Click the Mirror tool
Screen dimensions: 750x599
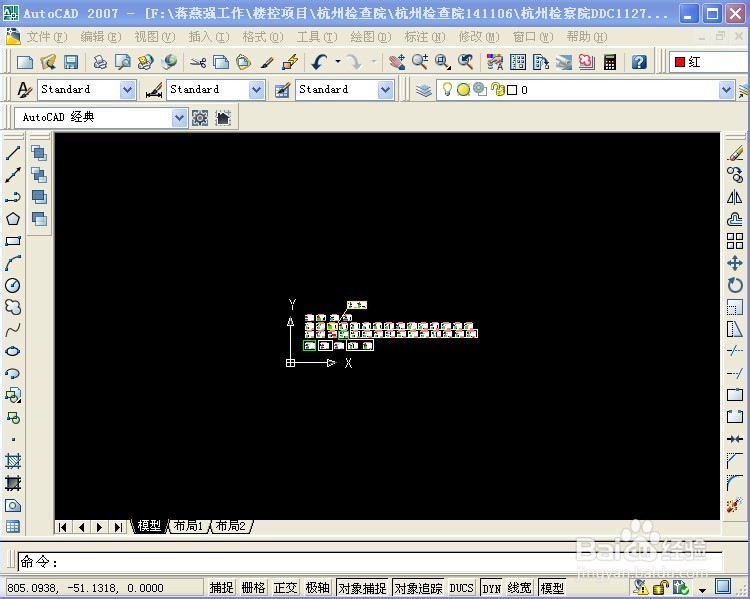[735, 197]
